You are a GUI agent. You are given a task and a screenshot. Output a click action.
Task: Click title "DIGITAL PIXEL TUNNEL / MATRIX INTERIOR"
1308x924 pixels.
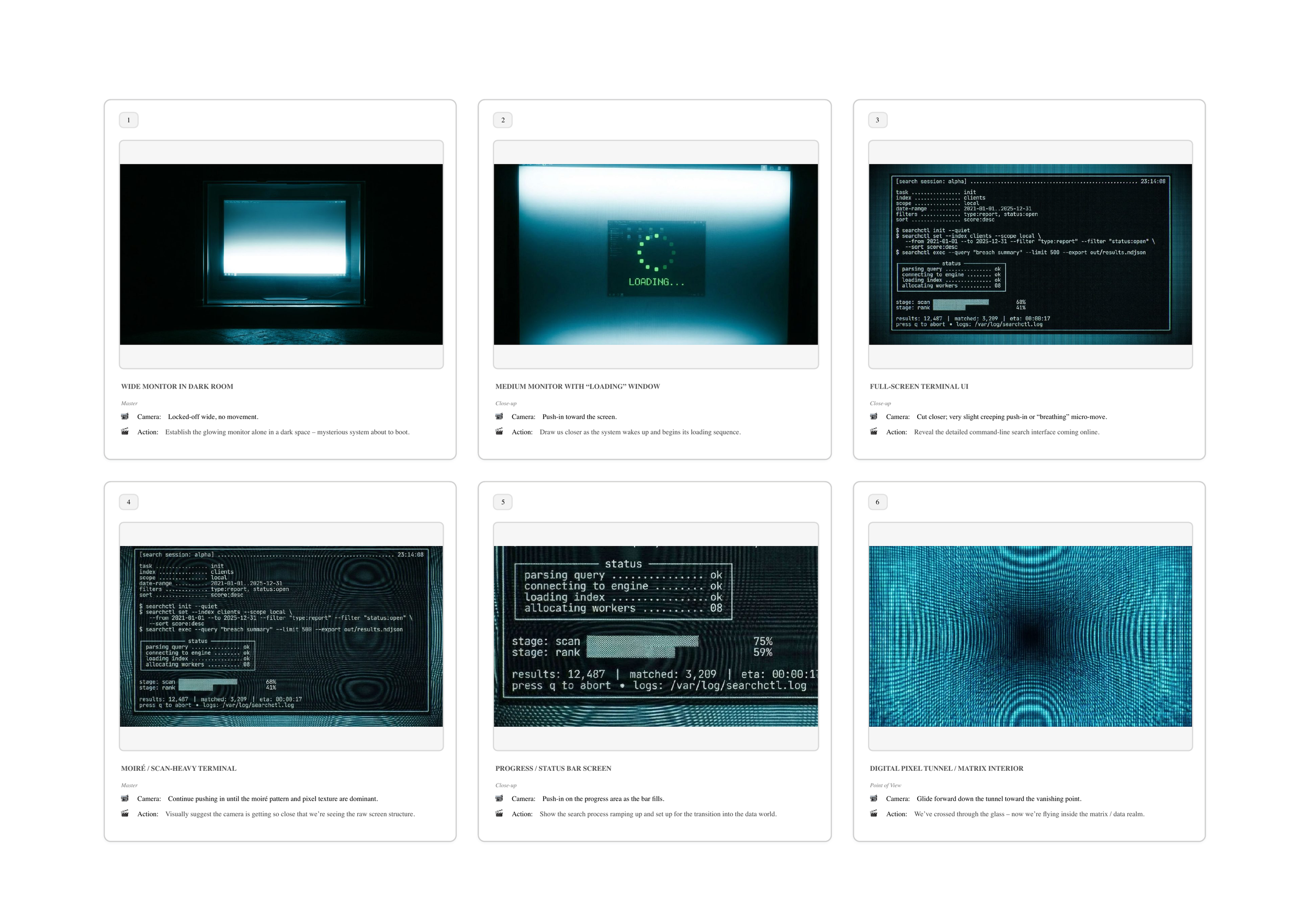[946, 769]
